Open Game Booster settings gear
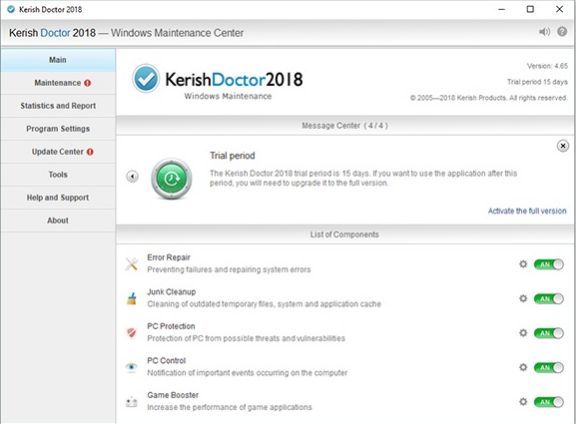This screenshot has height=424, width=576. click(523, 402)
